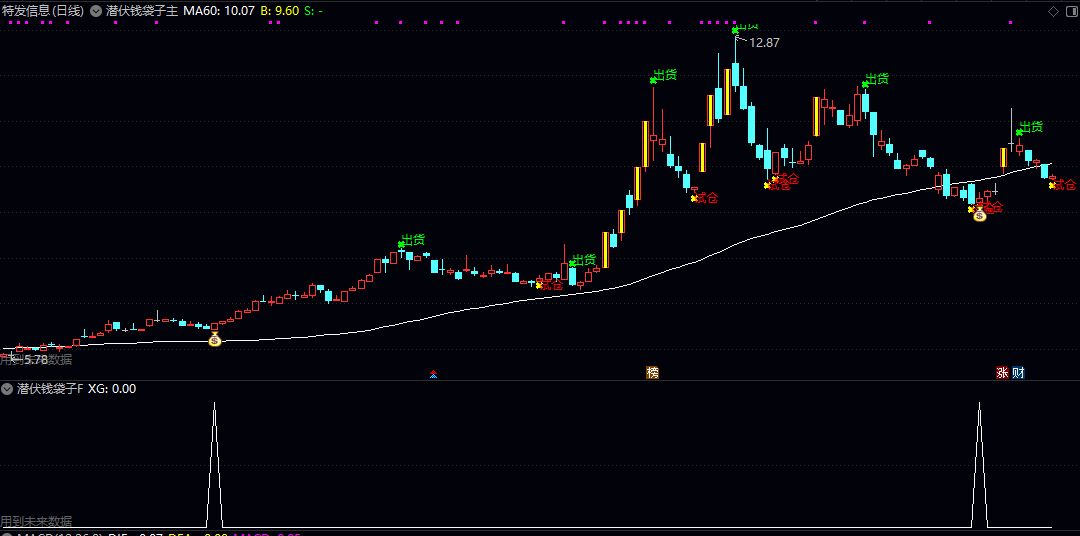Click the 5.78 low price label

(36, 360)
